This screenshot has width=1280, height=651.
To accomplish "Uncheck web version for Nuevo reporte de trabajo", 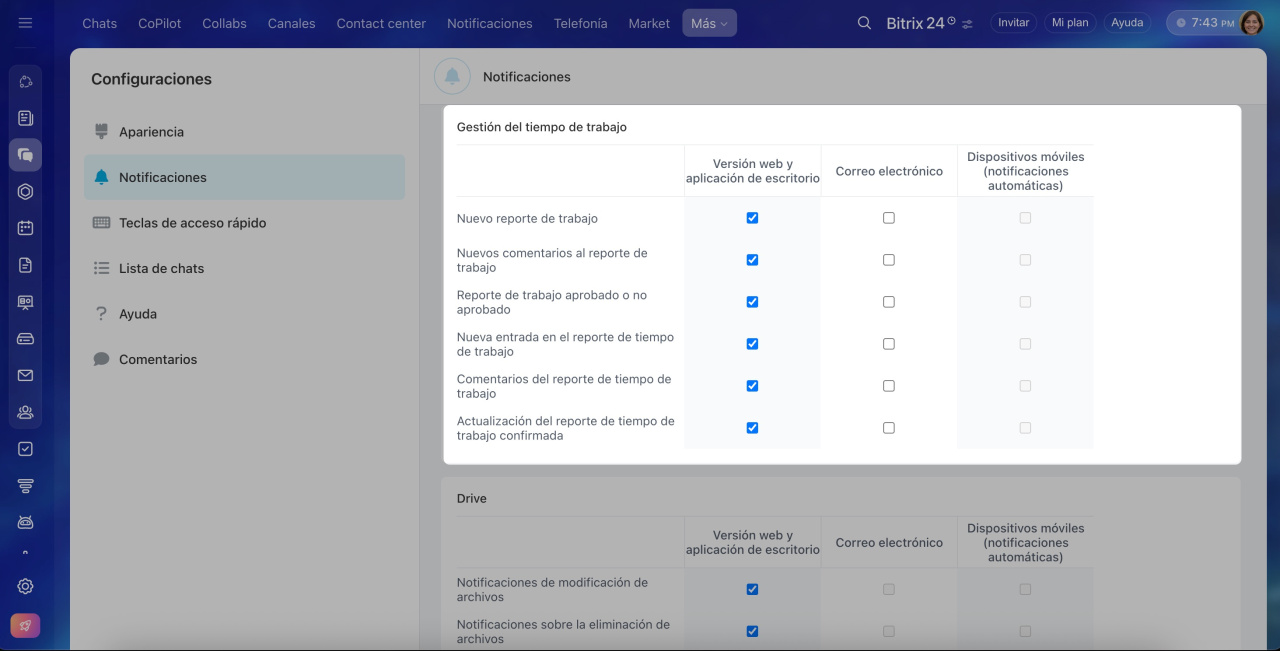I will click(752, 218).
